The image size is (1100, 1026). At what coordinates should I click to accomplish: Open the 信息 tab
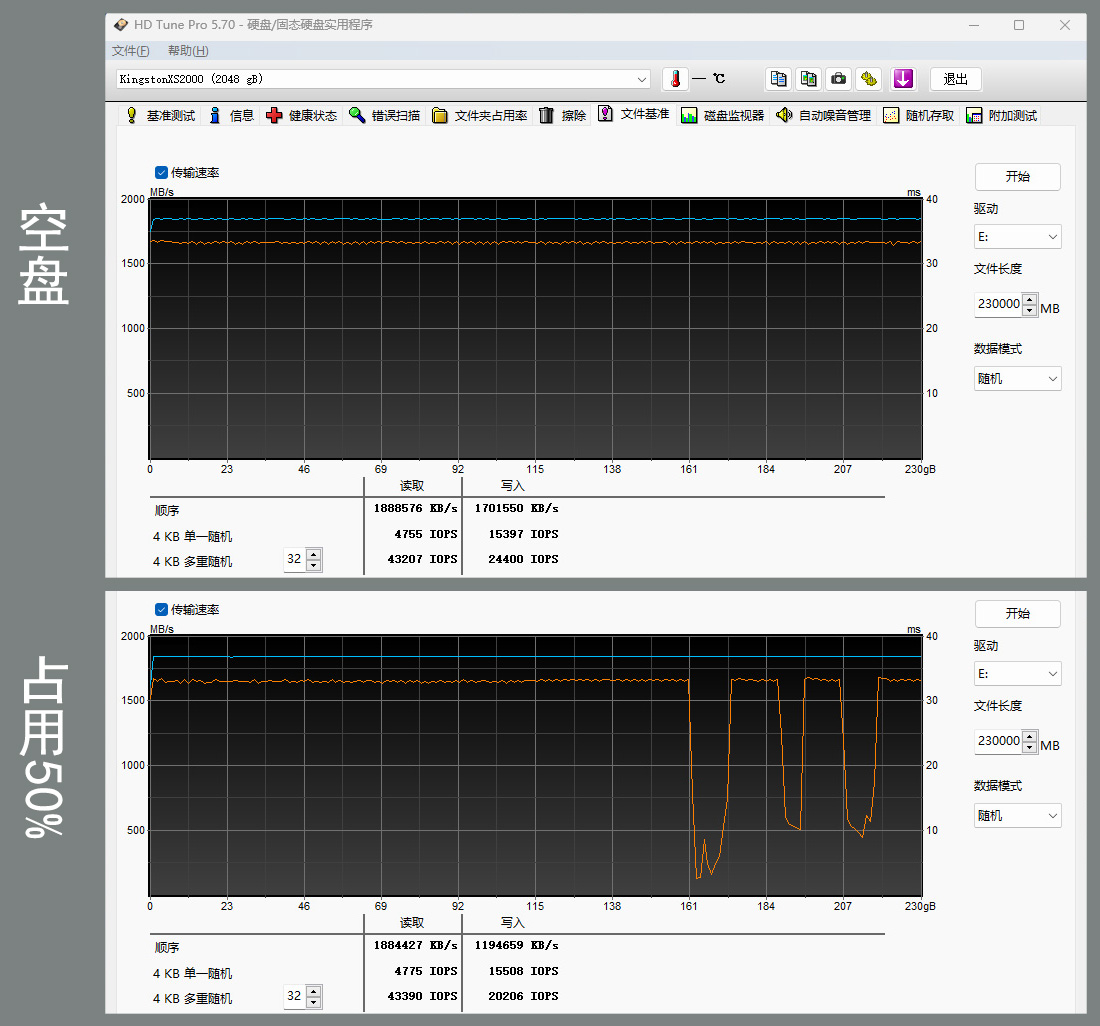(x=232, y=116)
